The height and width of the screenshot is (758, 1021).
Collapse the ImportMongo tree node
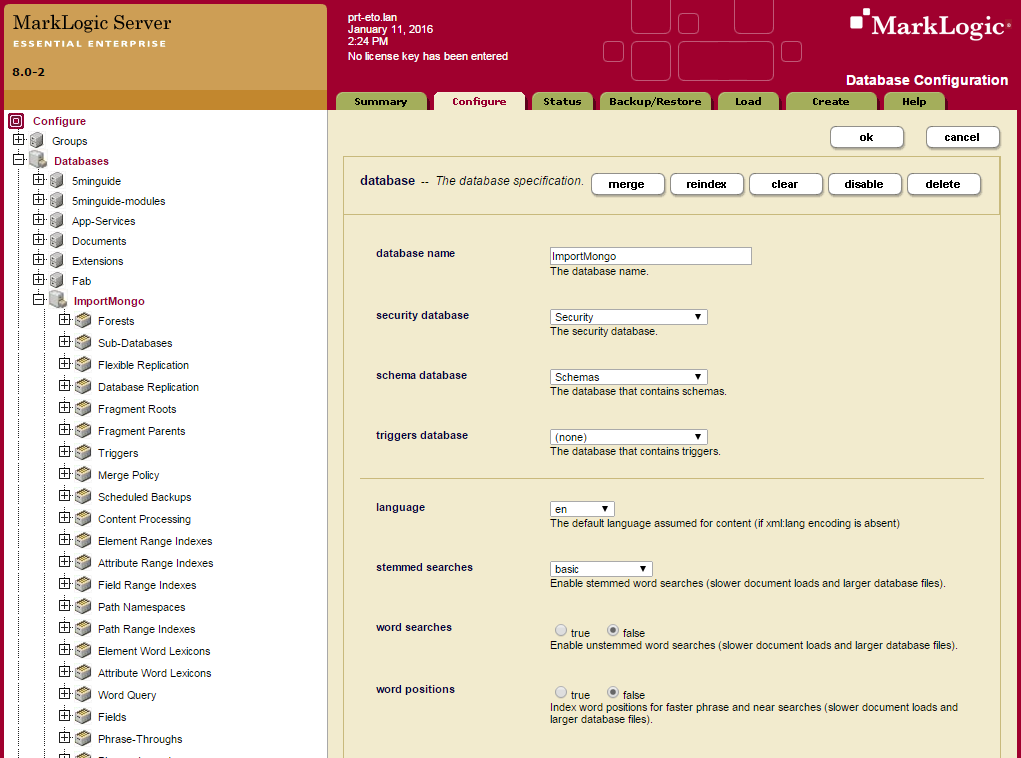coord(38,299)
